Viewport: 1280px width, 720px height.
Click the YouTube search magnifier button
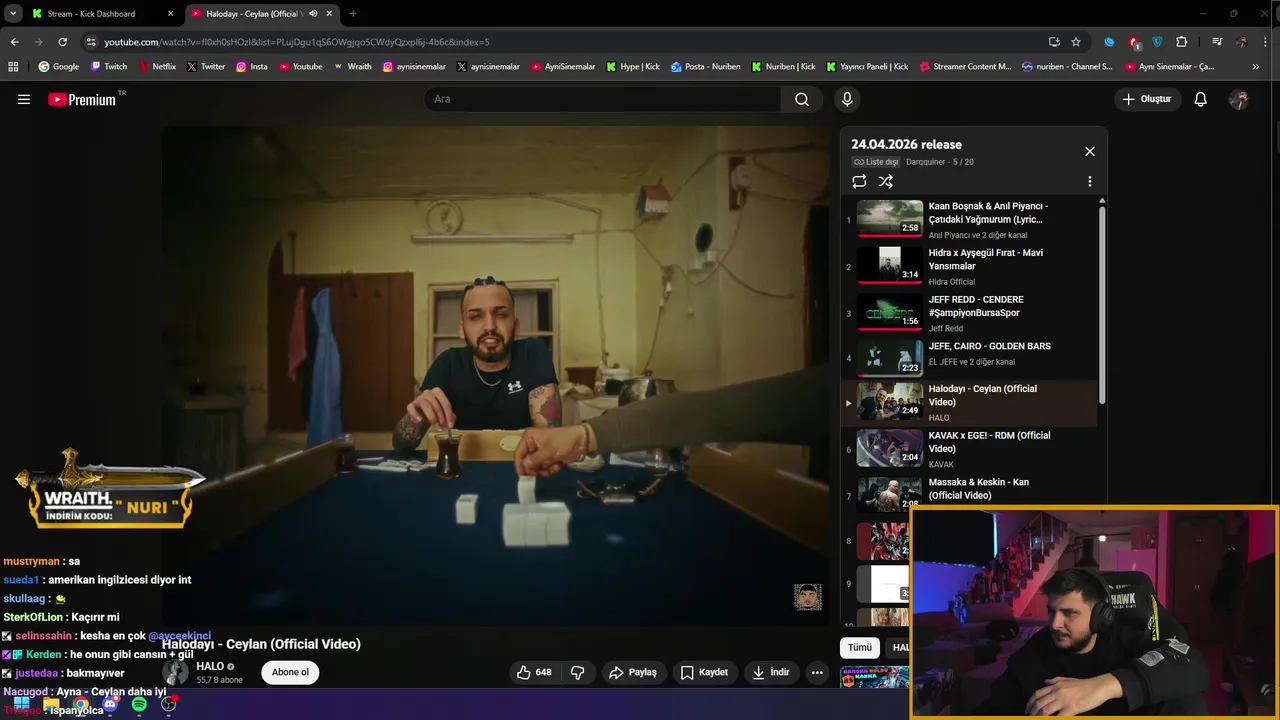(802, 99)
